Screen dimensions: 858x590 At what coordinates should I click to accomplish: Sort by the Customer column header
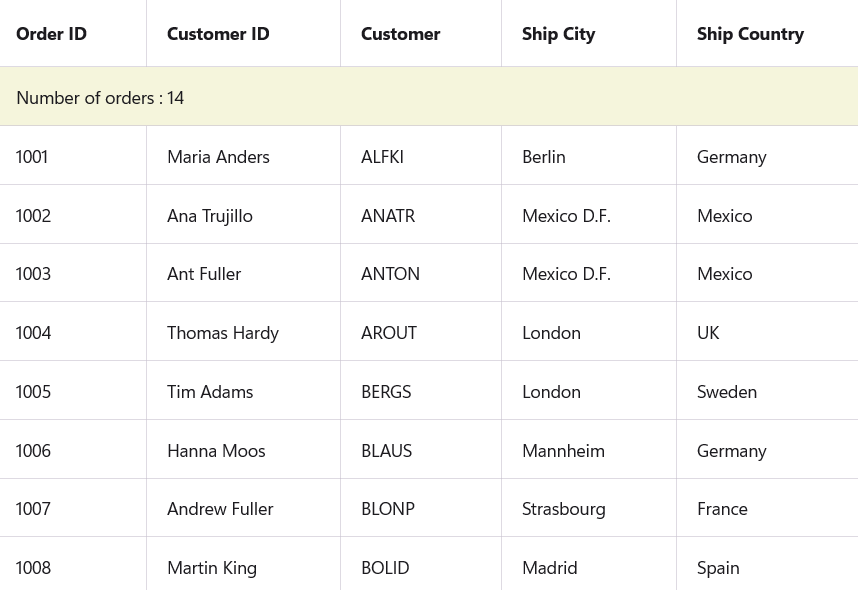click(400, 34)
